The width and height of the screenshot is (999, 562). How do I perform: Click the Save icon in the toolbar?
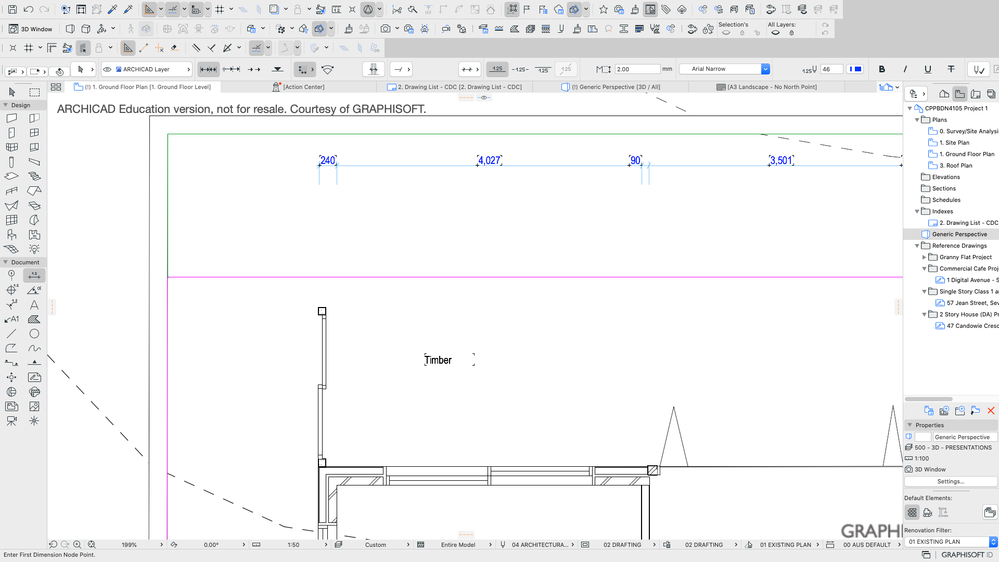pyautogui.click(x=12, y=9)
